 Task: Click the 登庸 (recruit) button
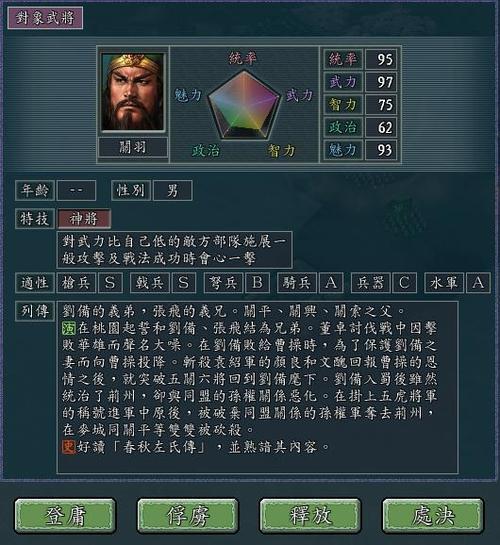coord(65,516)
